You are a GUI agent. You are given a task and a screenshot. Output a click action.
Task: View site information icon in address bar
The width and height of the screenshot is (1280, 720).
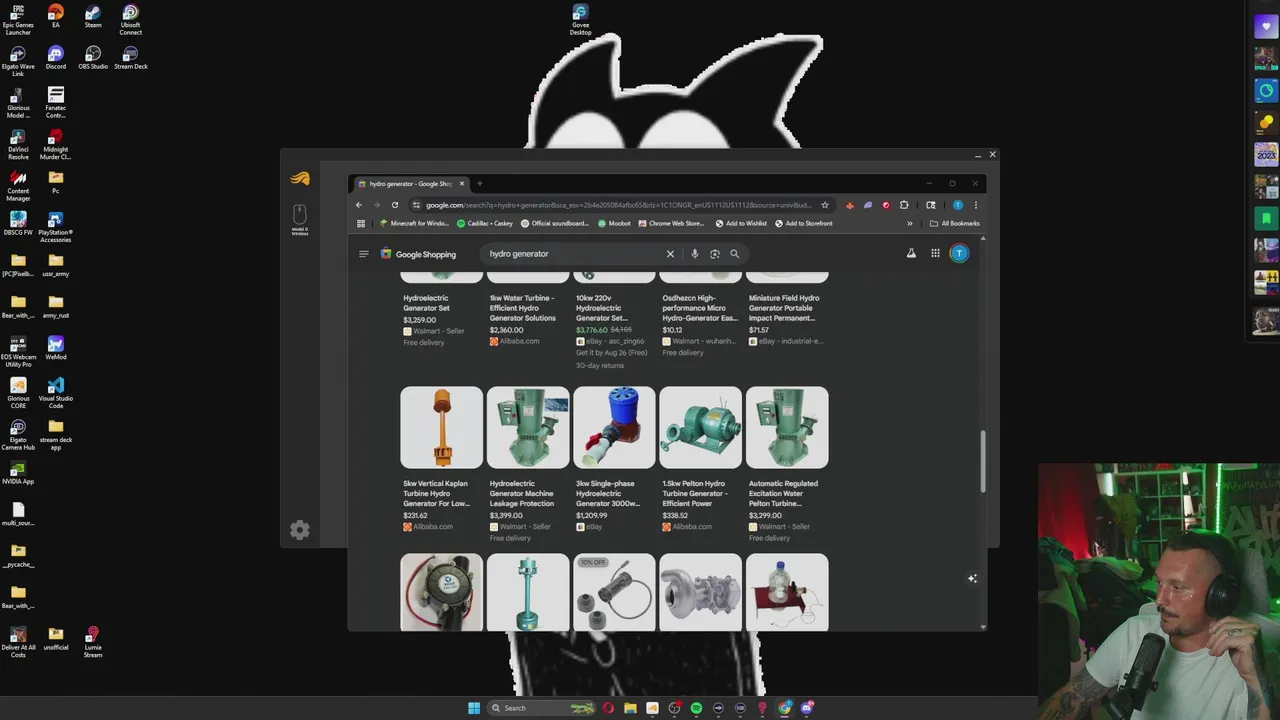pyautogui.click(x=417, y=205)
